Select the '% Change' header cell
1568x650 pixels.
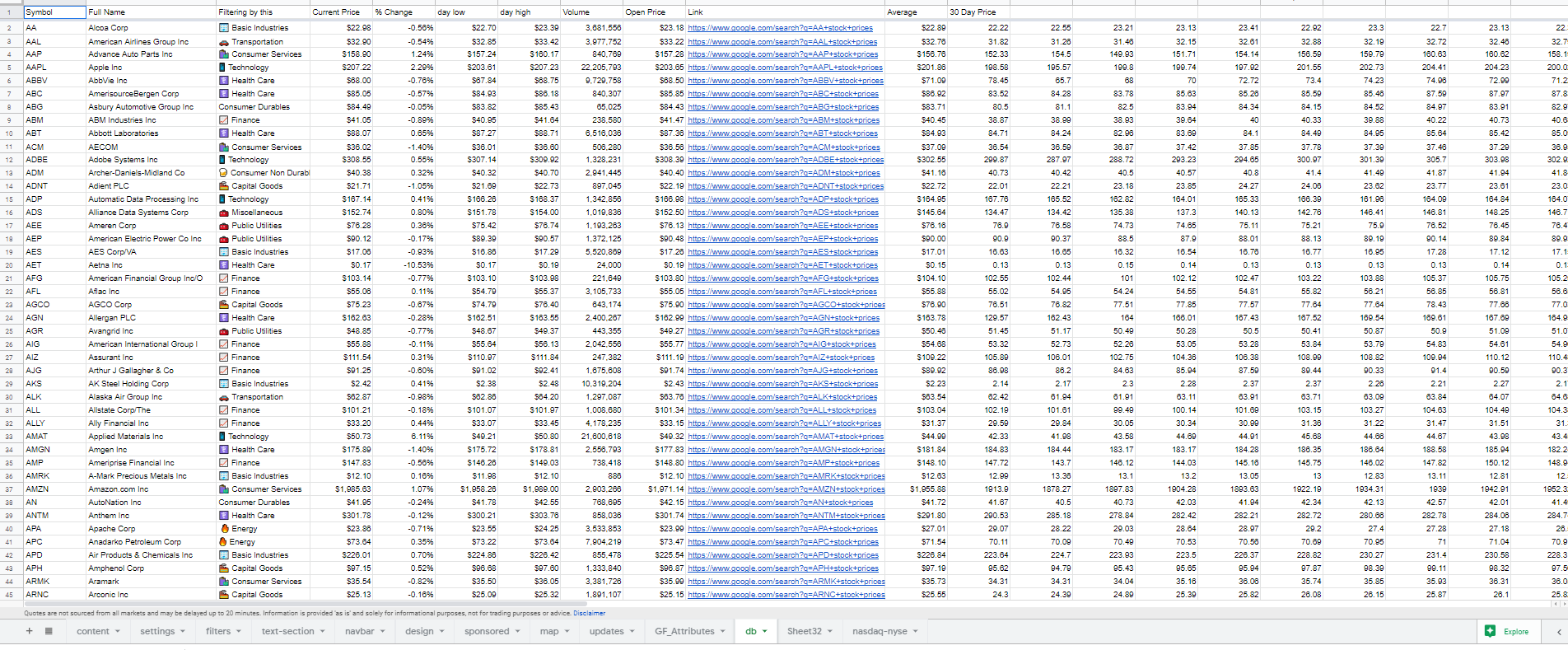click(x=404, y=12)
